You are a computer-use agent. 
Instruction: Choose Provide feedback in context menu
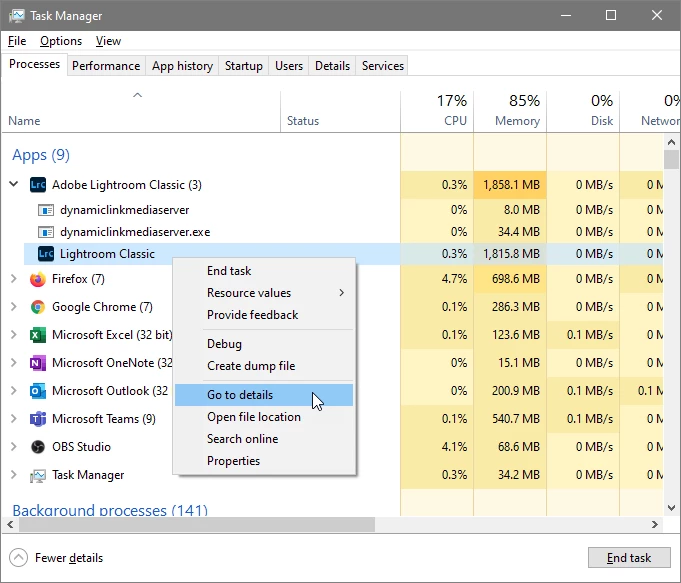264,315
